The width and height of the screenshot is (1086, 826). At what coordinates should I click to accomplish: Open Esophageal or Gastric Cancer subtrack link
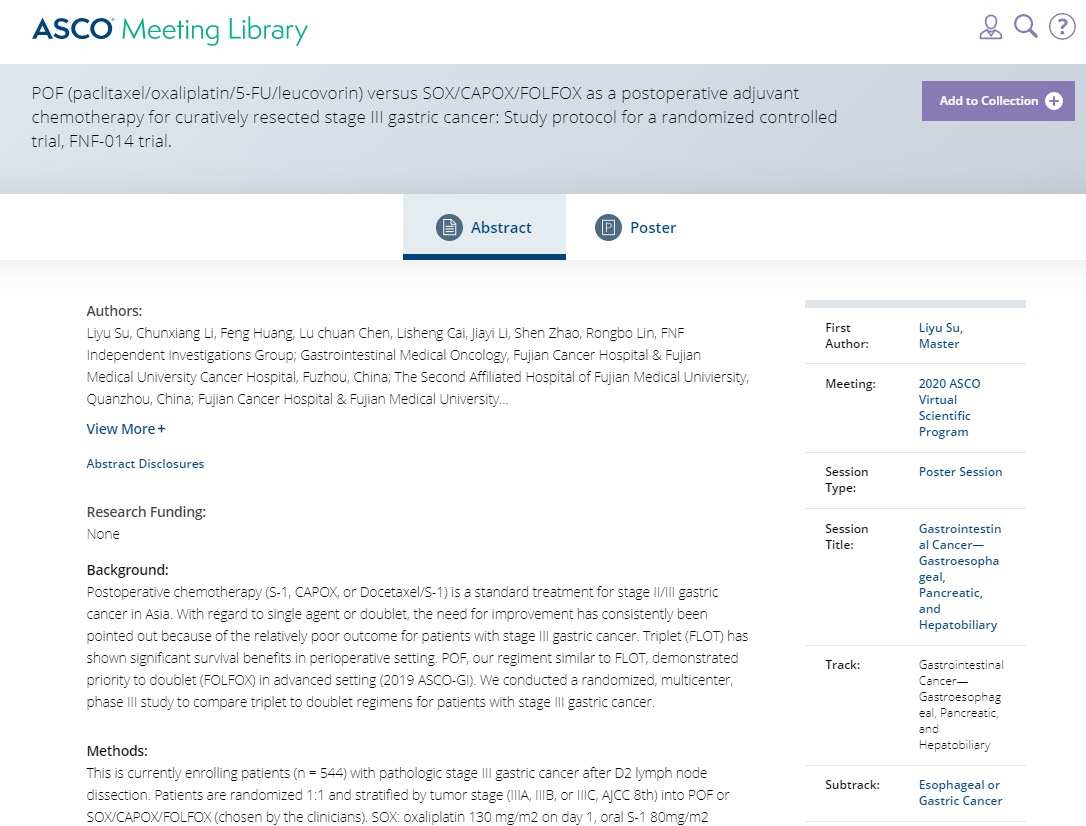coord(960,793)
